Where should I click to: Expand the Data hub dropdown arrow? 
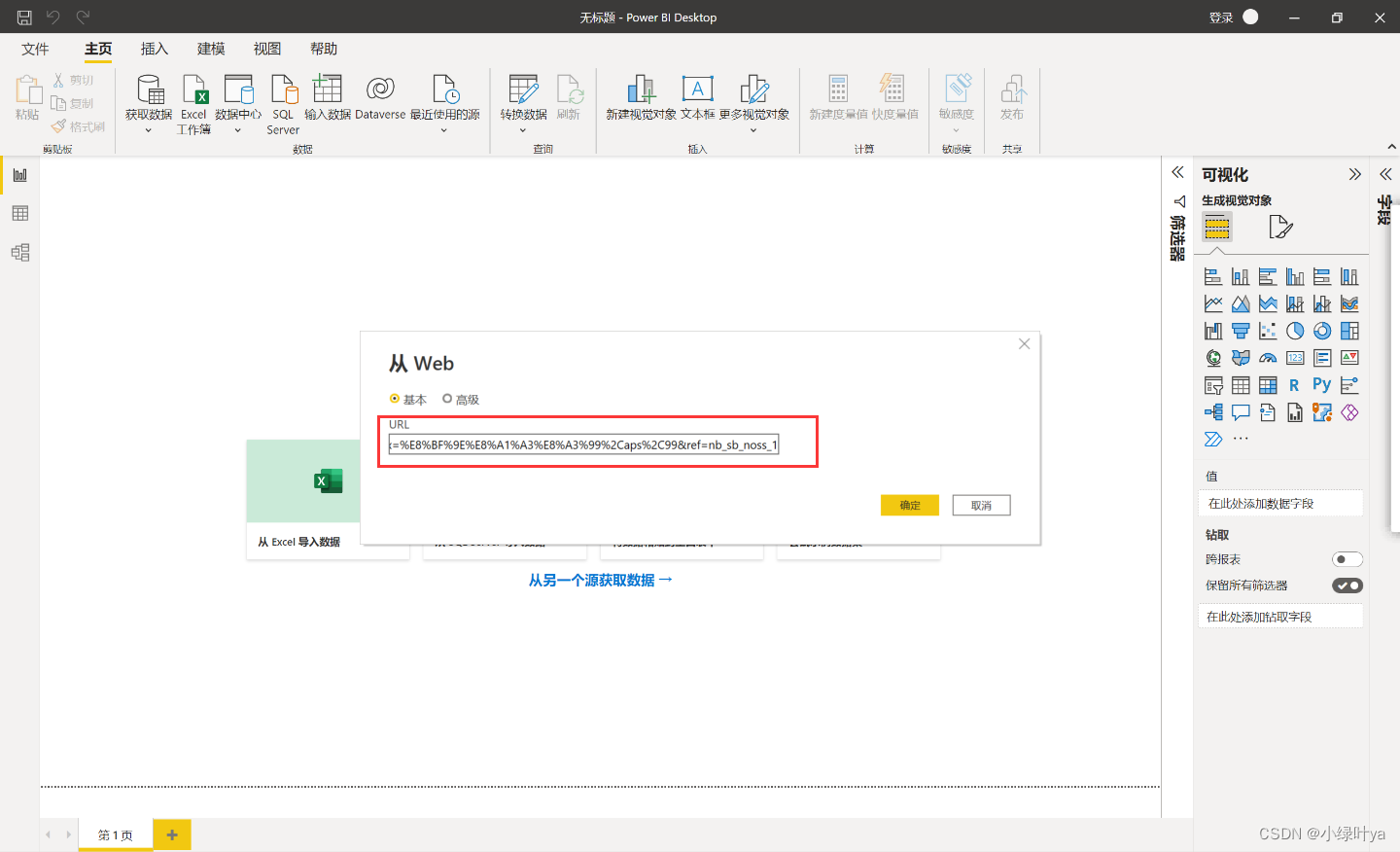tap(238, 130)
